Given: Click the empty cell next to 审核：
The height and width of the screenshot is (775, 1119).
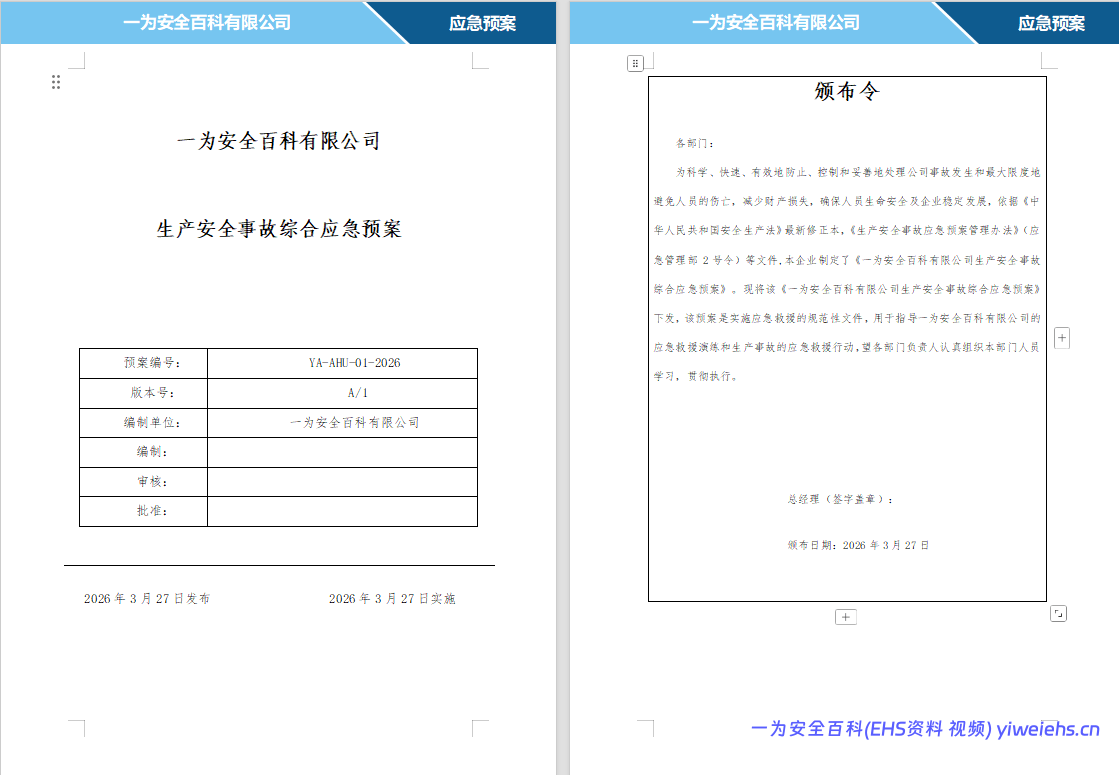Looking at the screenshot, I should click(x=342, y=482).
